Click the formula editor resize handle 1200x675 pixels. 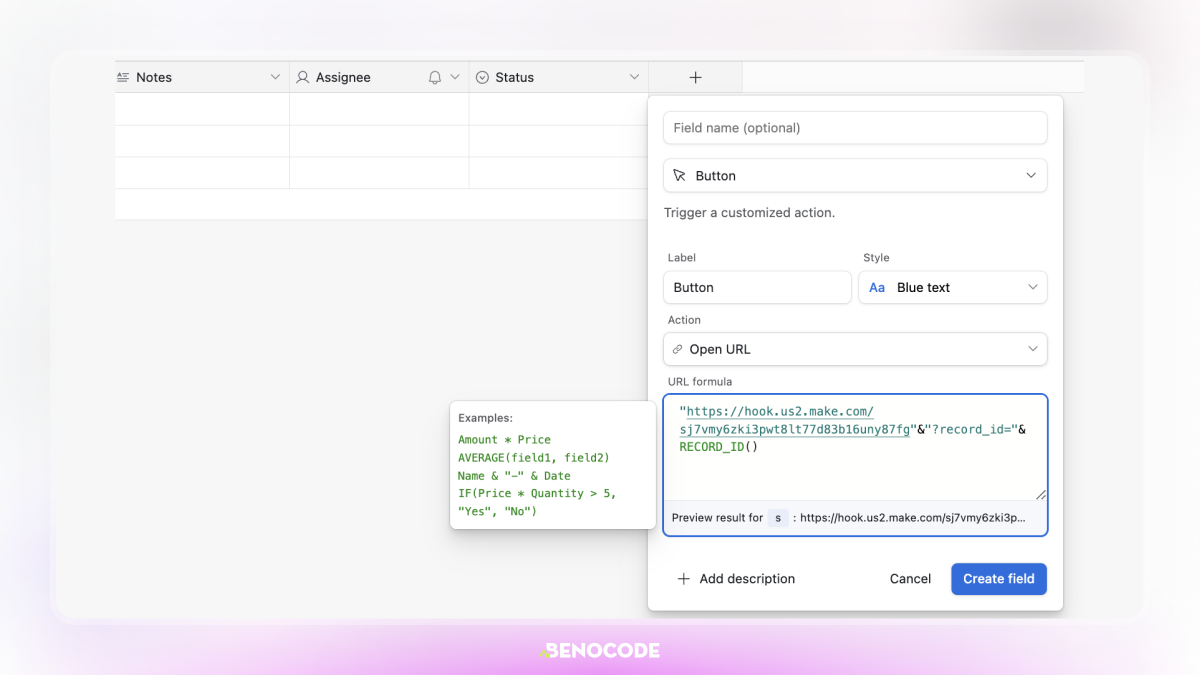pyautogui.click(x=1040, y=494)
